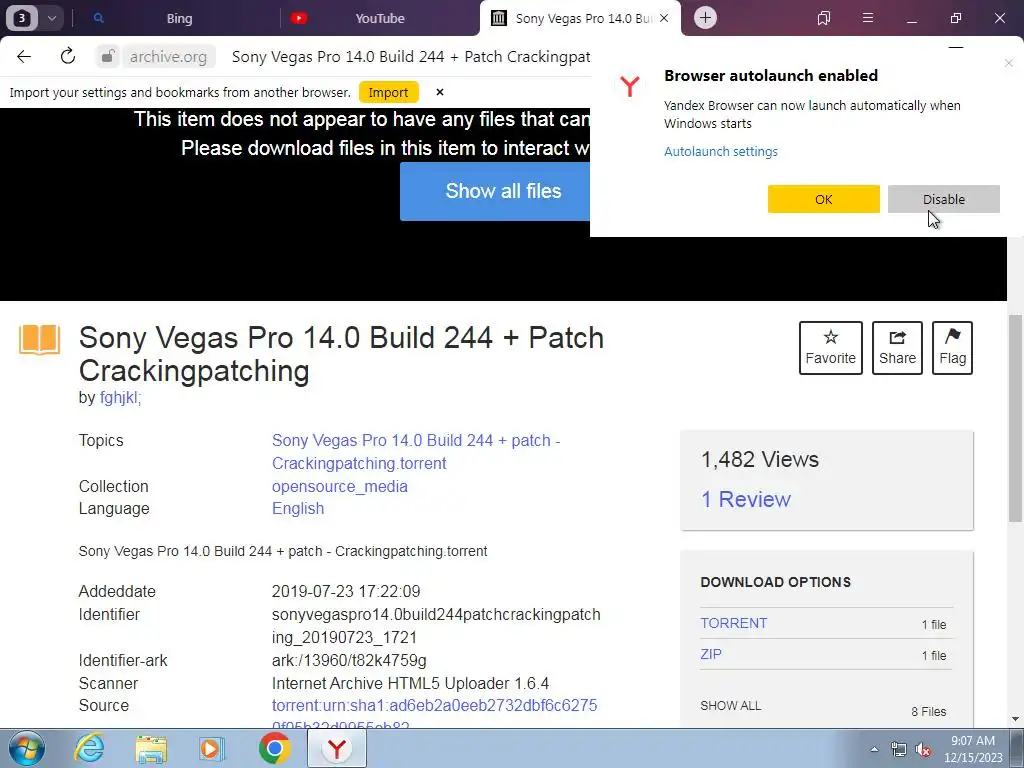
Task: Open uploader profile fghjkl;
Action: click(120, 398)
